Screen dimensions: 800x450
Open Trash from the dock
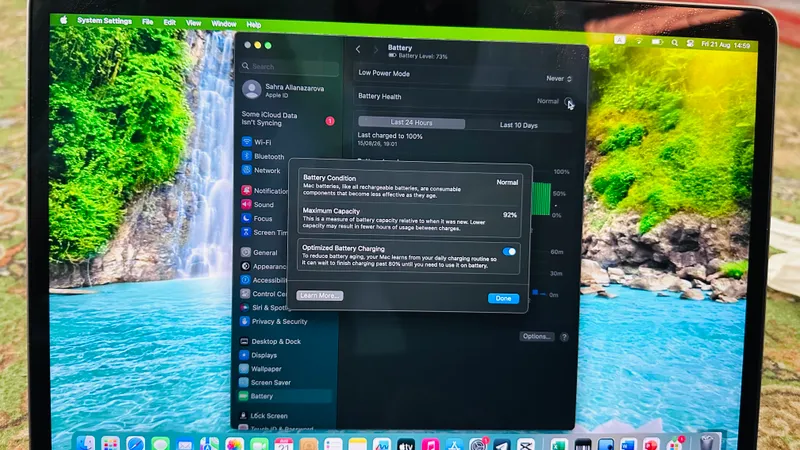(x=708, y=442)
